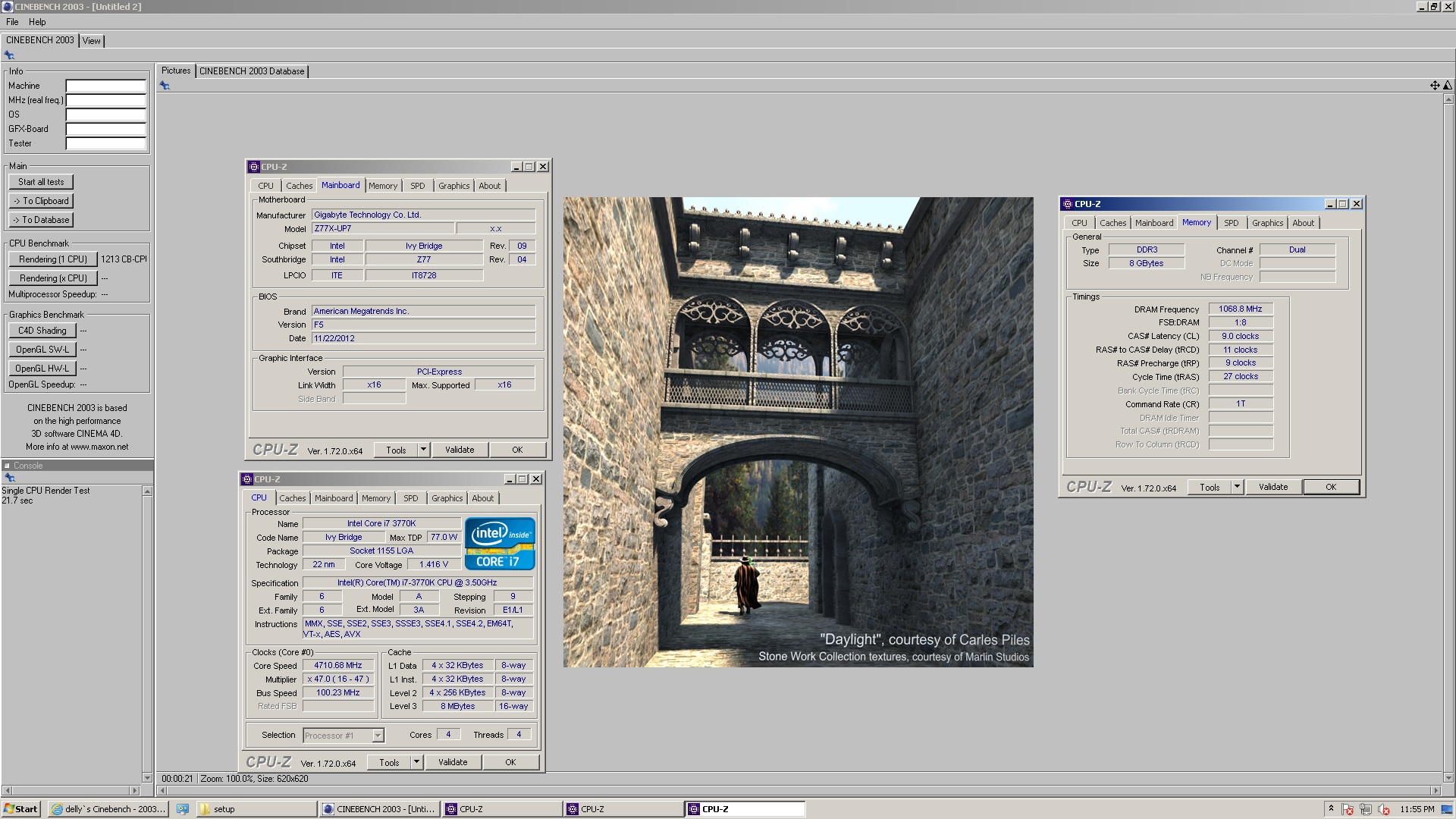The image size is (1456, 819).
Task: Select the Pictures tab
Action: (x=176, y=71)
